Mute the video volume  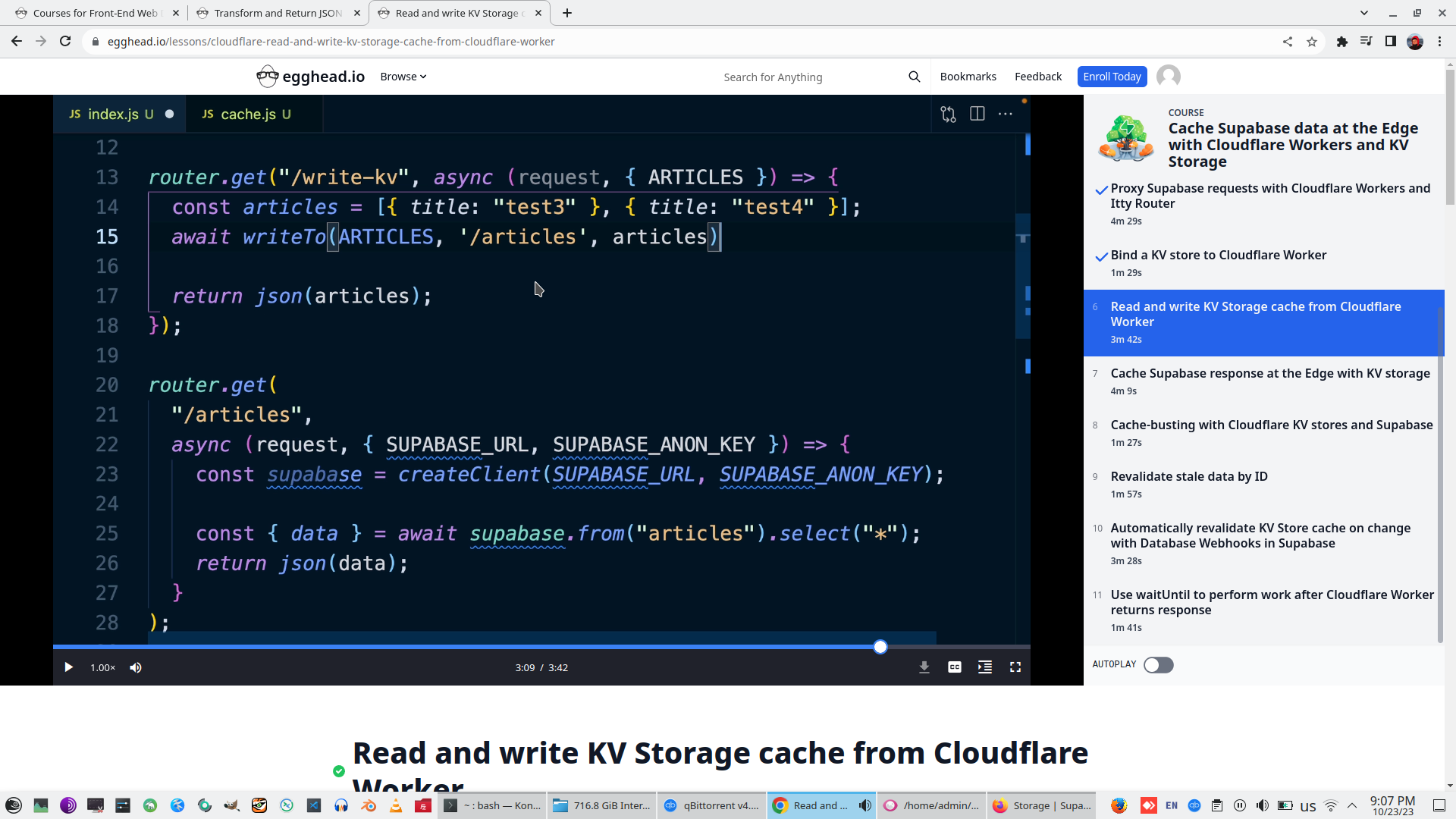[136, 667]
